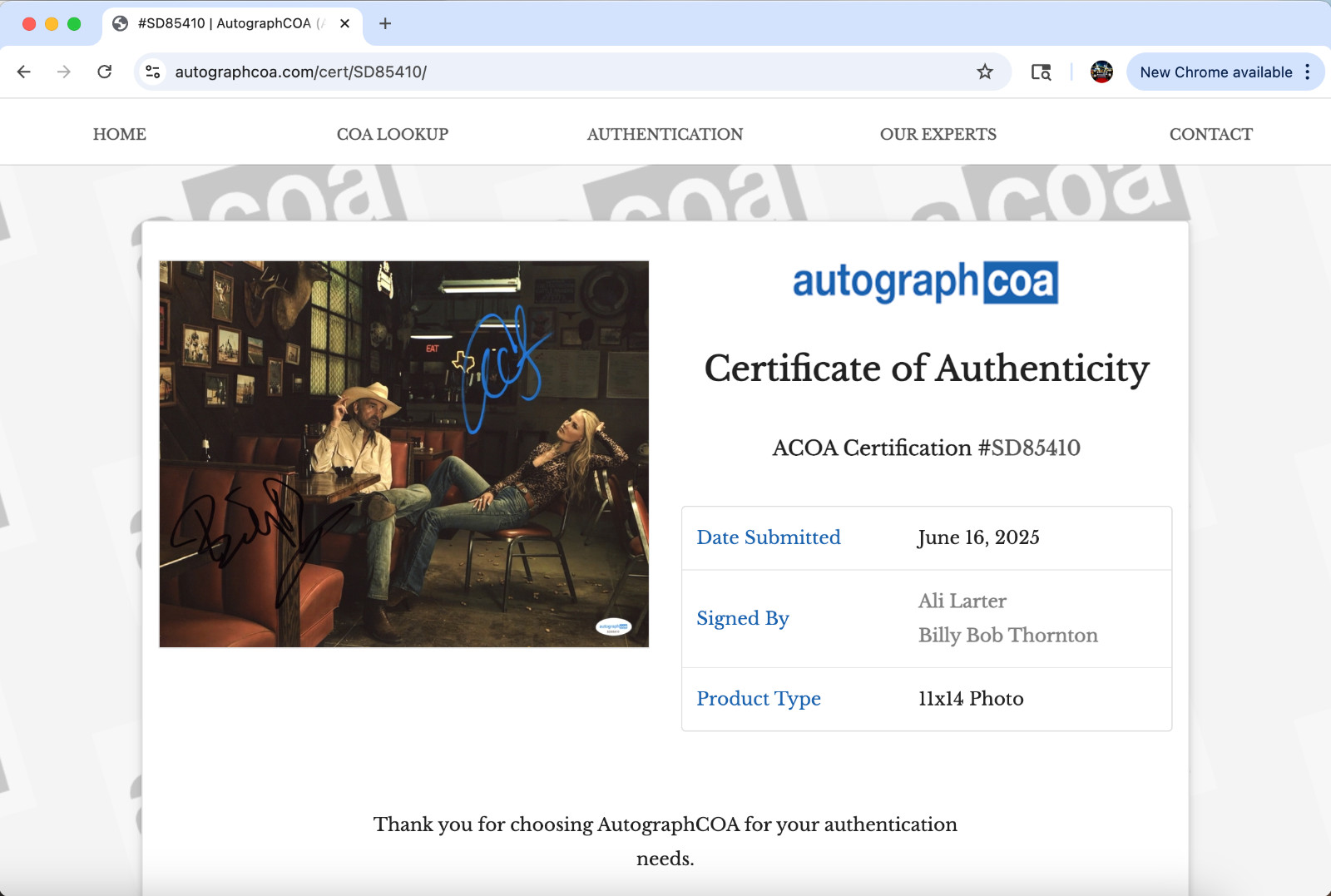
Task: Visit the OUR EXPERTS page
Action: click(x=938, y=134)
